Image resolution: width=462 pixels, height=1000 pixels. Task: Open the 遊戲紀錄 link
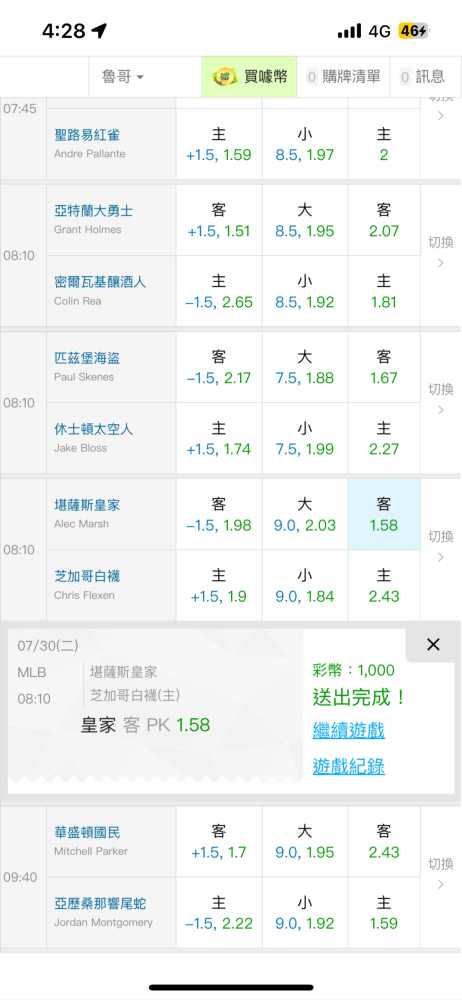click(x=348, y=766)
